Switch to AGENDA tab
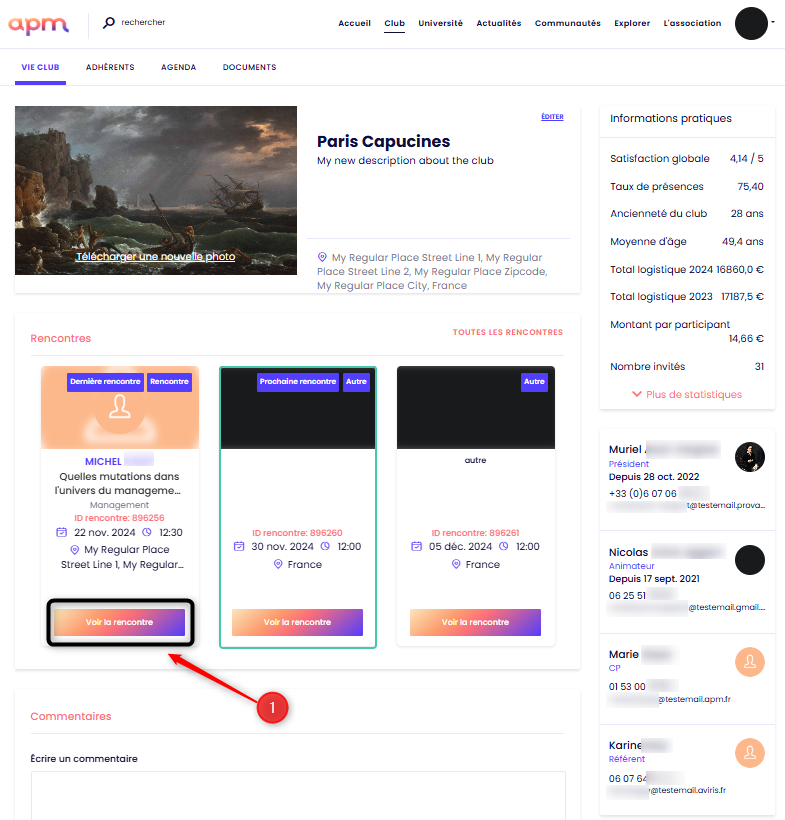Viewport: 785px width, 820px height. (x=178, y=67)
